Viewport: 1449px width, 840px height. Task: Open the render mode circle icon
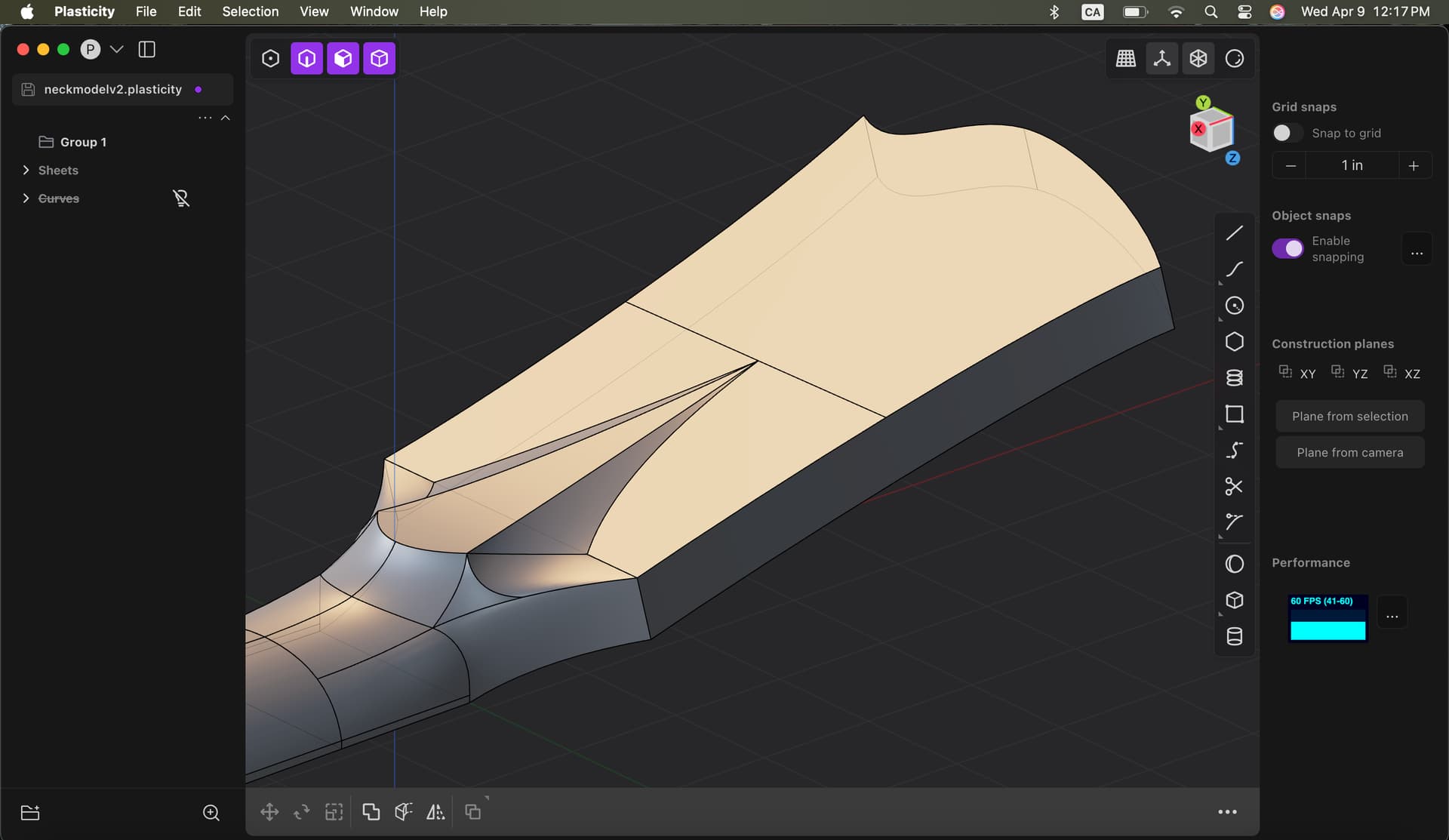(x=1234, y=58)
